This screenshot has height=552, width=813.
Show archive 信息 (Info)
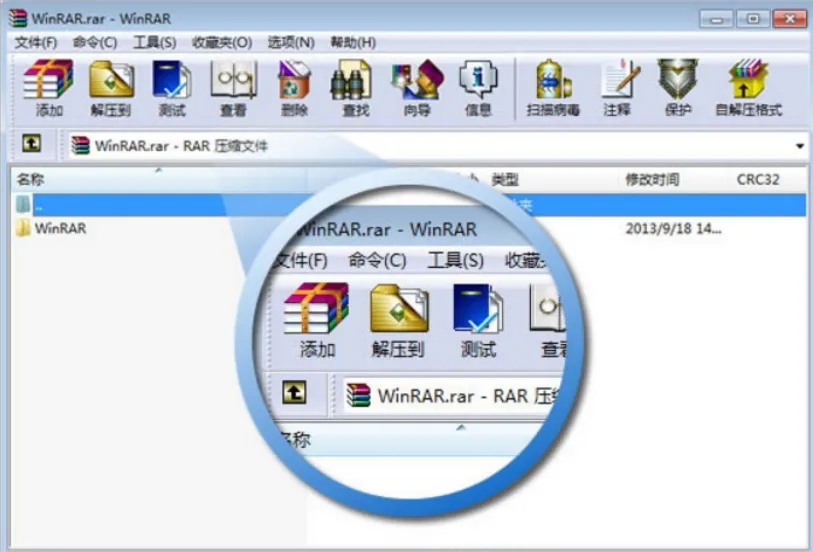[478, 87]
